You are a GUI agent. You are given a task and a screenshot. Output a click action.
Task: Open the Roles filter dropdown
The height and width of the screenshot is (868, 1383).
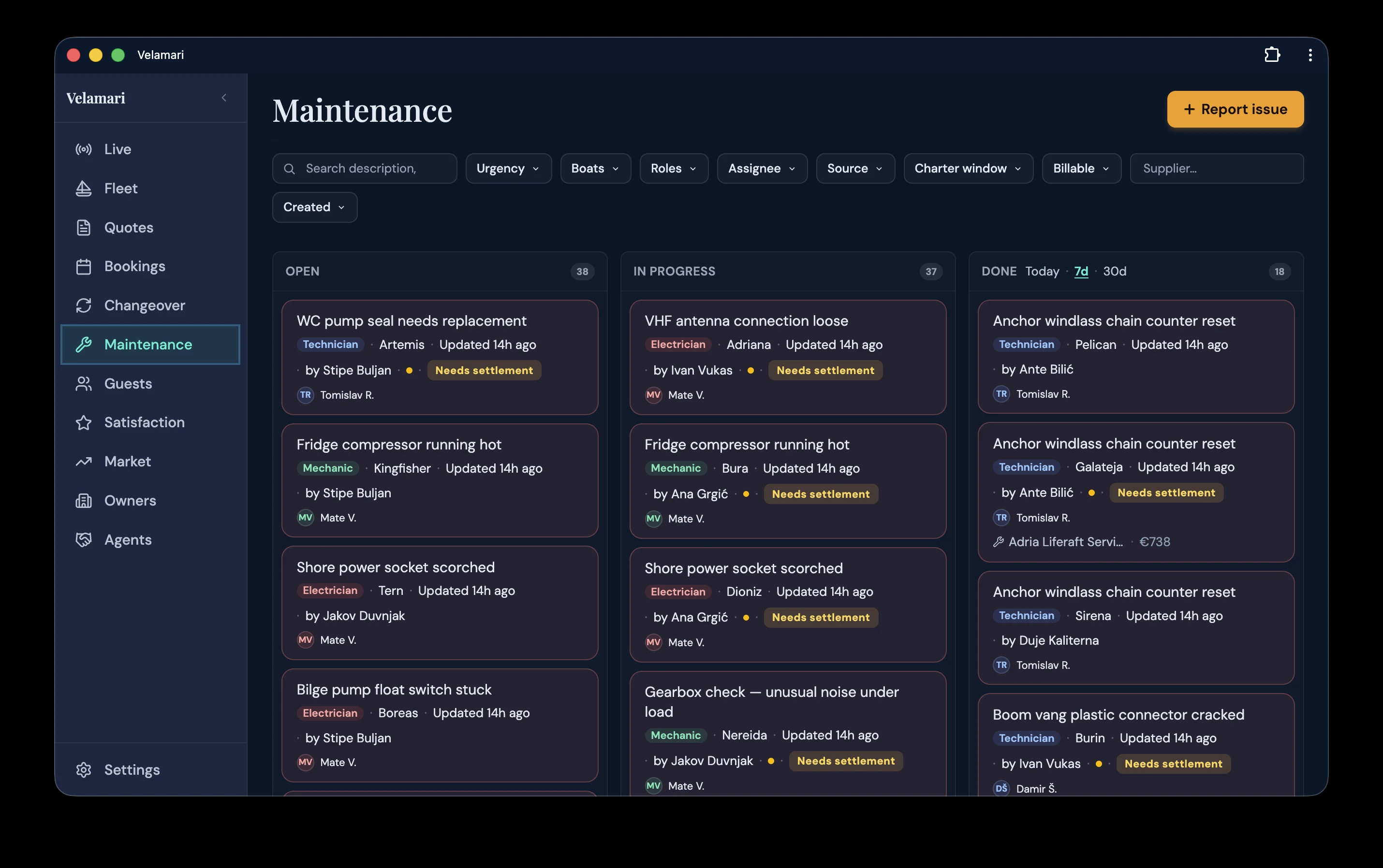click(674, 168)
